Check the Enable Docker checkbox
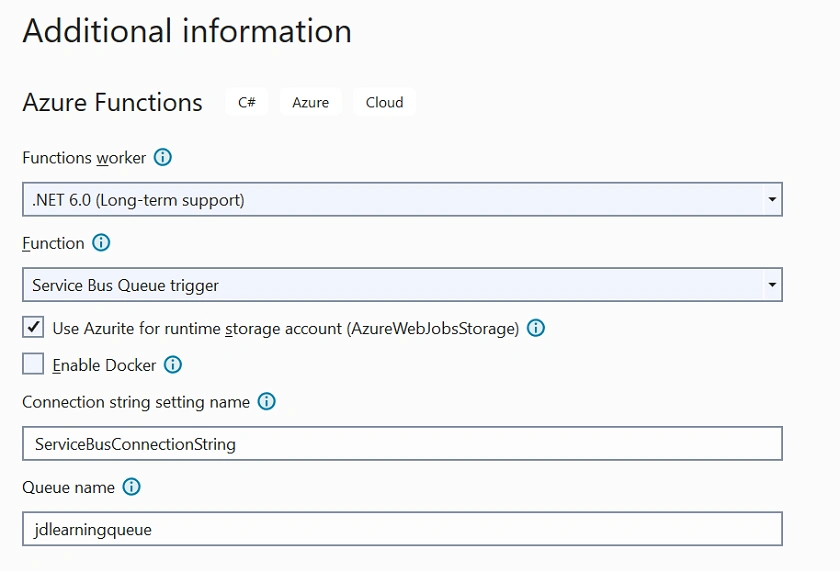This screenshot has width=840, height=571. (33, 364)
